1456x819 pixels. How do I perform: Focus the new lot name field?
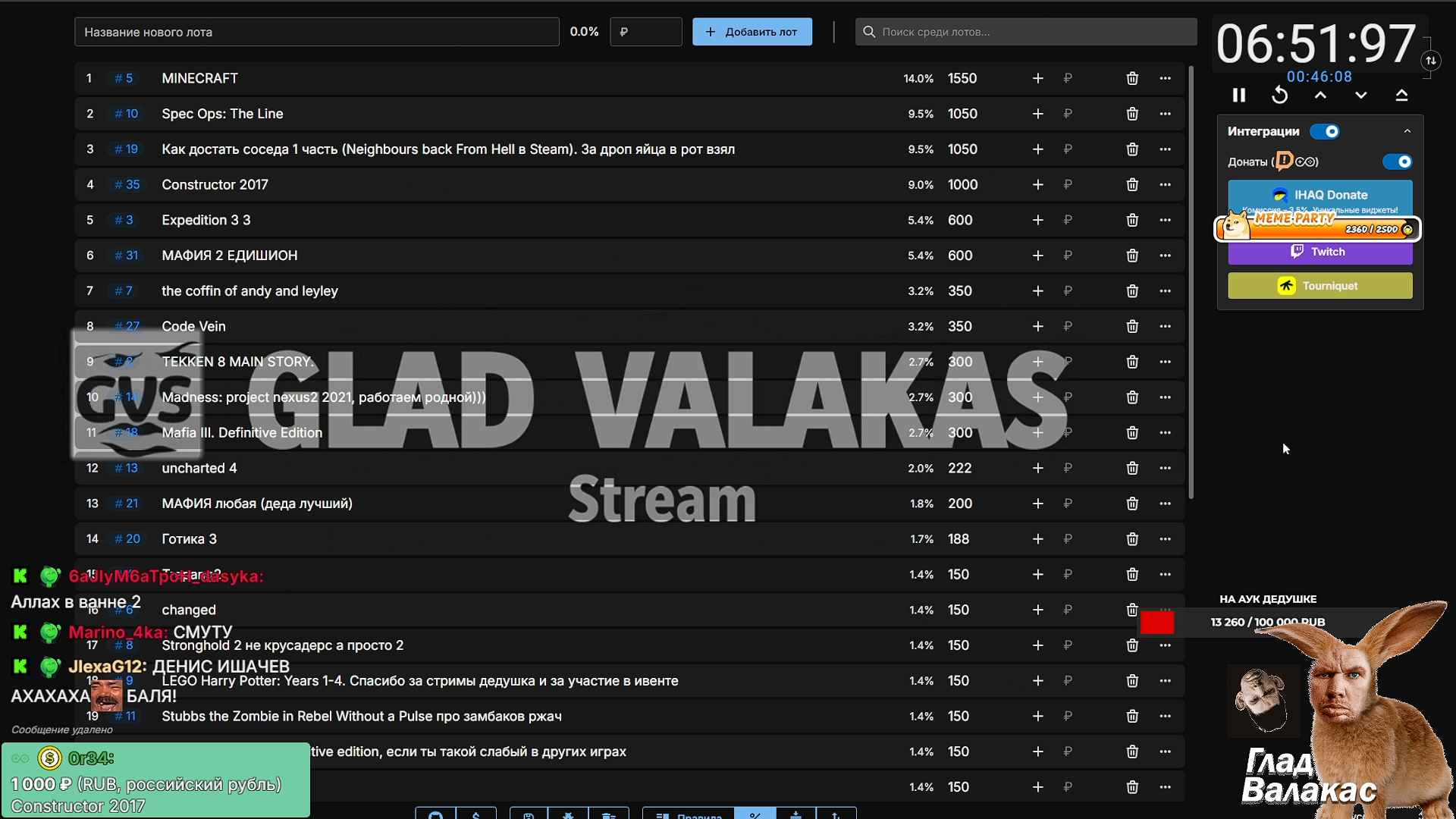click(x=317, y=32)
